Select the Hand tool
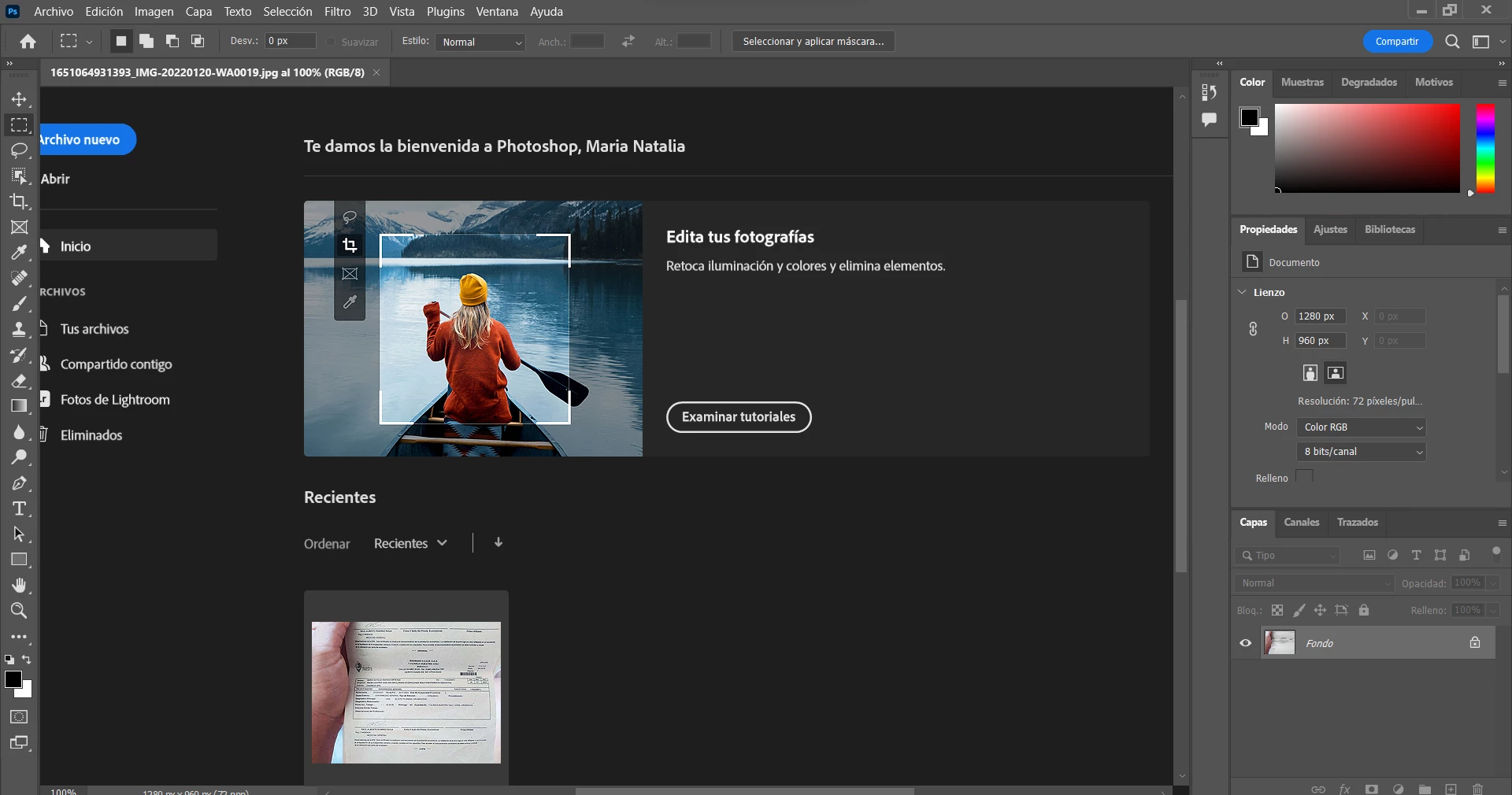This screenshot has height=795, width=1512. coord(19,585)
